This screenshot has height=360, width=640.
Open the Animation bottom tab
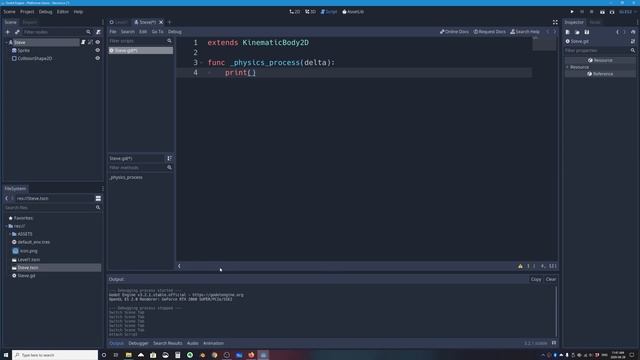[213, 343]
